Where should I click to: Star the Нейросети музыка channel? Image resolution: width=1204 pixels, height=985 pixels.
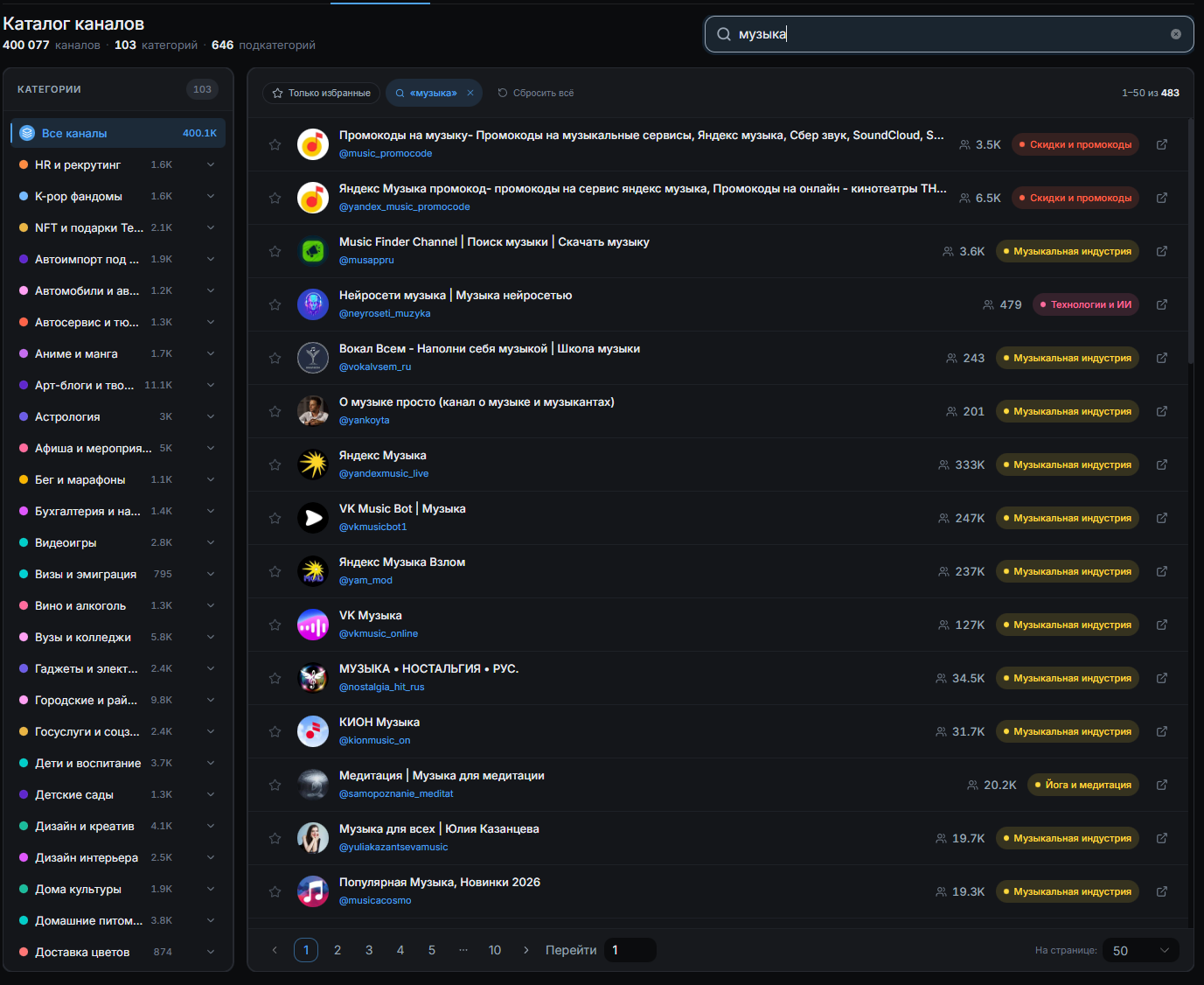pos(275,304)
